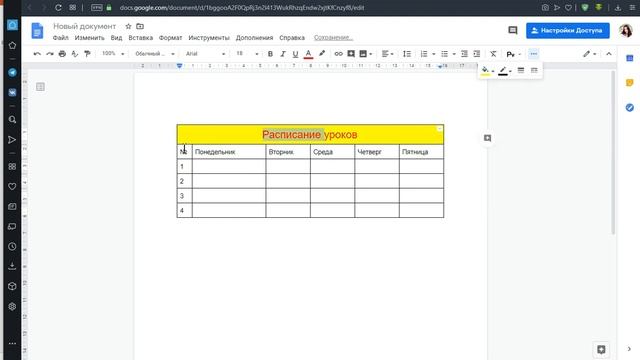Image resolution: width=640 pixels, height=360 pixels.
Task: Click the Redo arrow in toolbar
Action: [x=50, y=54]
